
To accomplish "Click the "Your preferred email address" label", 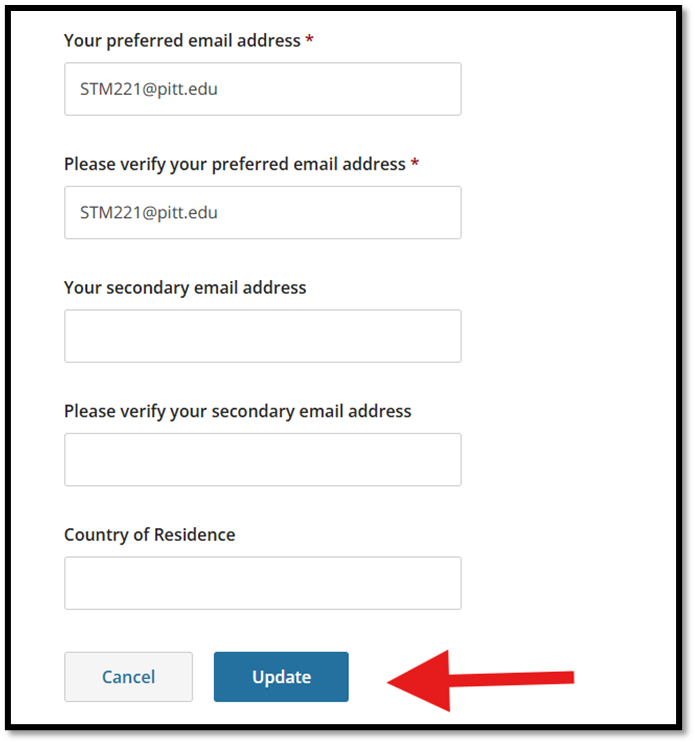I will 182,41.
